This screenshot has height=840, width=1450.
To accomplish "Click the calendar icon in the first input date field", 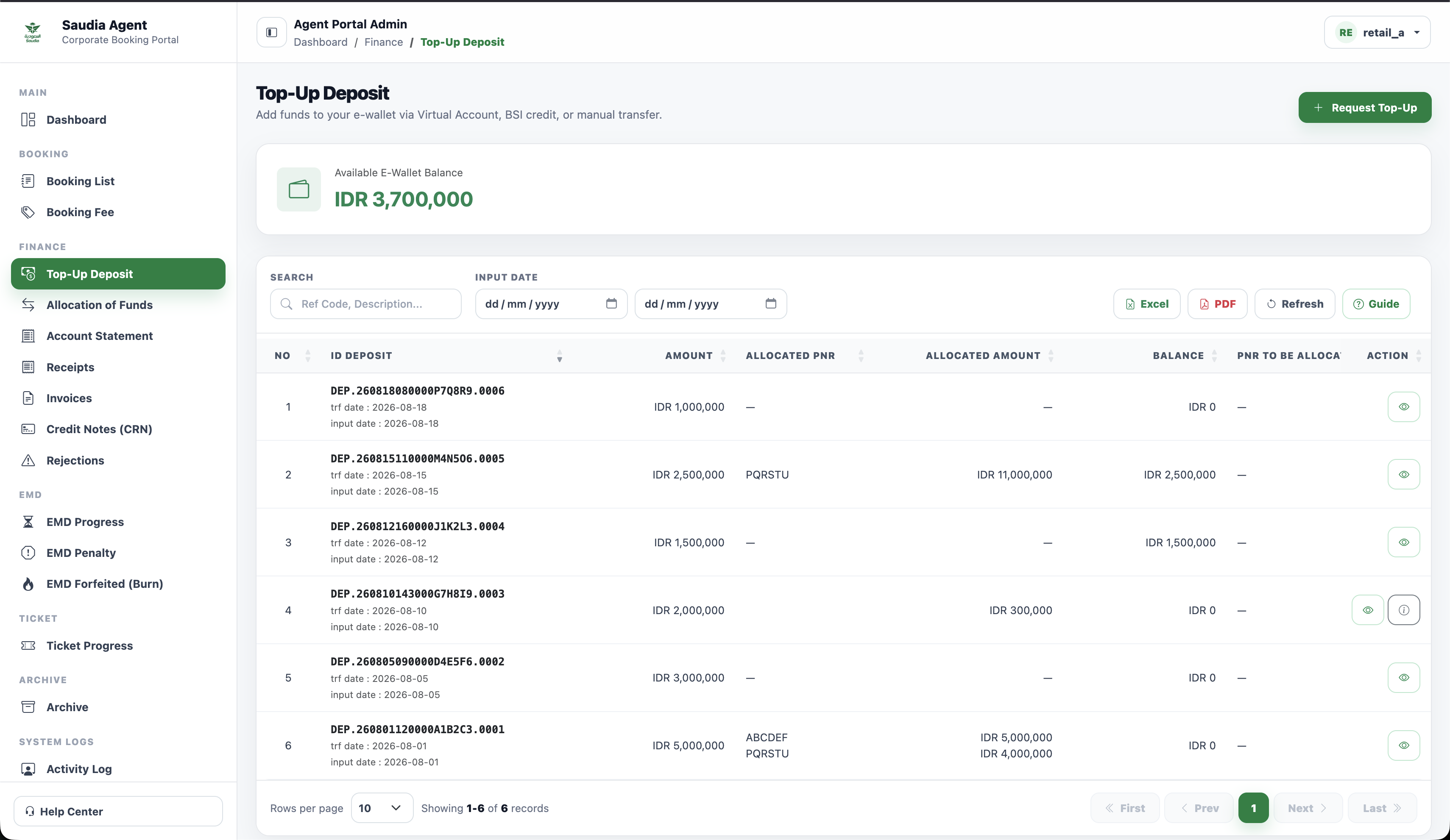I will [x=611, y=303].
